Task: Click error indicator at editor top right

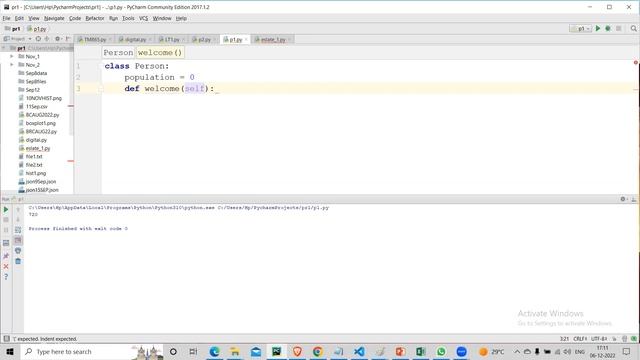Action: pos(636,62)
